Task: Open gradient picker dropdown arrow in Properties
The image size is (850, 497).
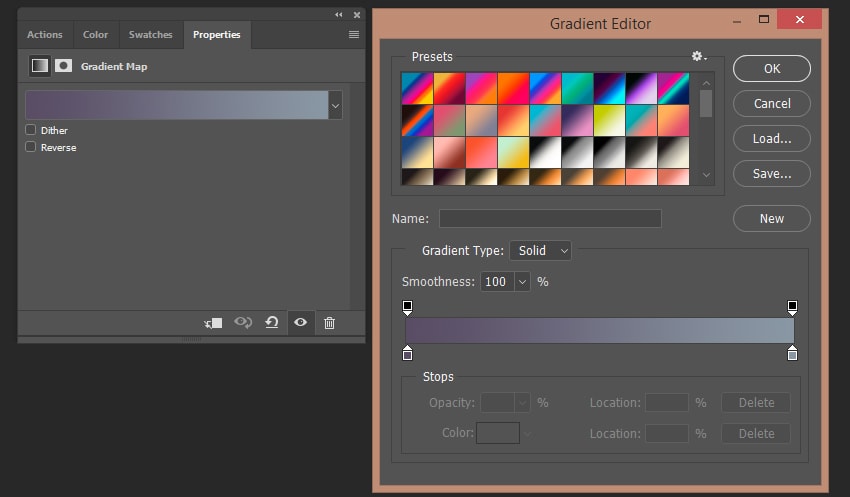Action: coord(335,105)
